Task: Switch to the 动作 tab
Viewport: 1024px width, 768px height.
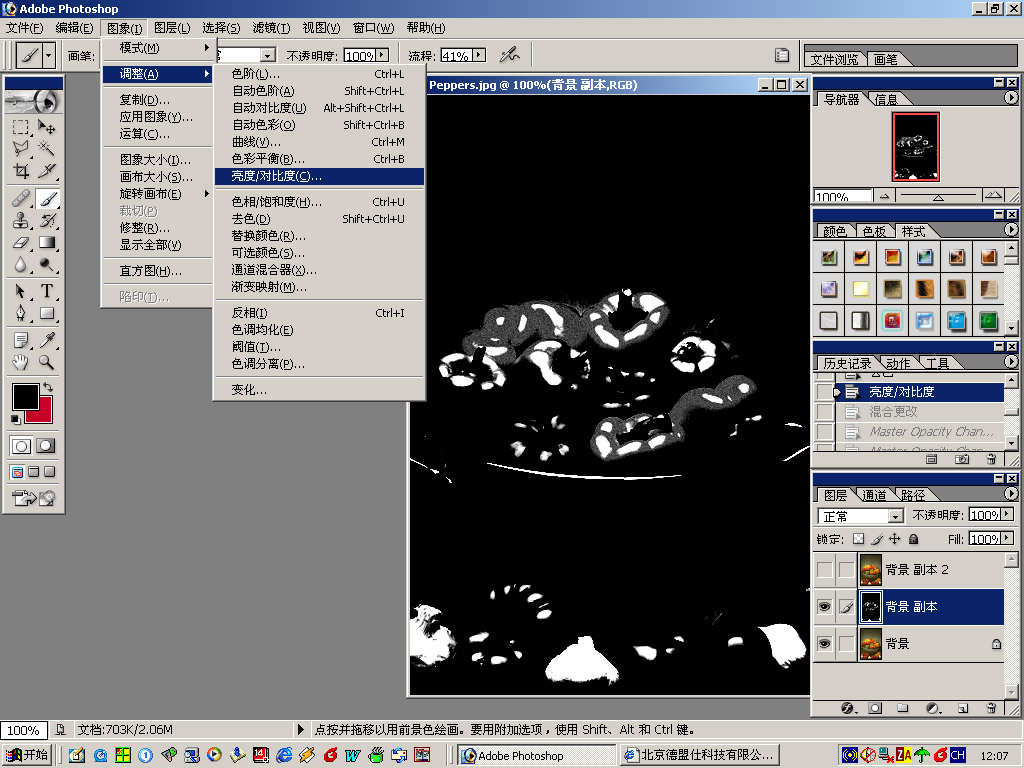Action: click(x=898, y=363)
